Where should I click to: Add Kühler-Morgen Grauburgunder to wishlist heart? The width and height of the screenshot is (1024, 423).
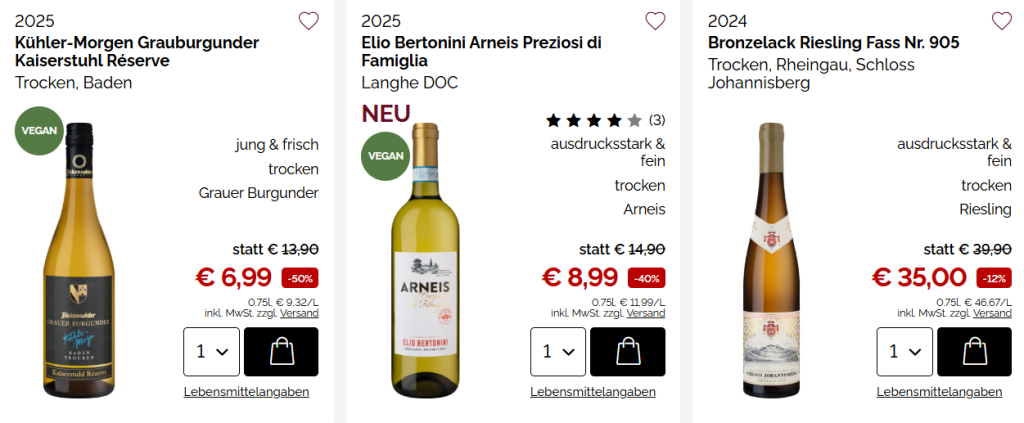pyautogui.click(x=309, y=21)
